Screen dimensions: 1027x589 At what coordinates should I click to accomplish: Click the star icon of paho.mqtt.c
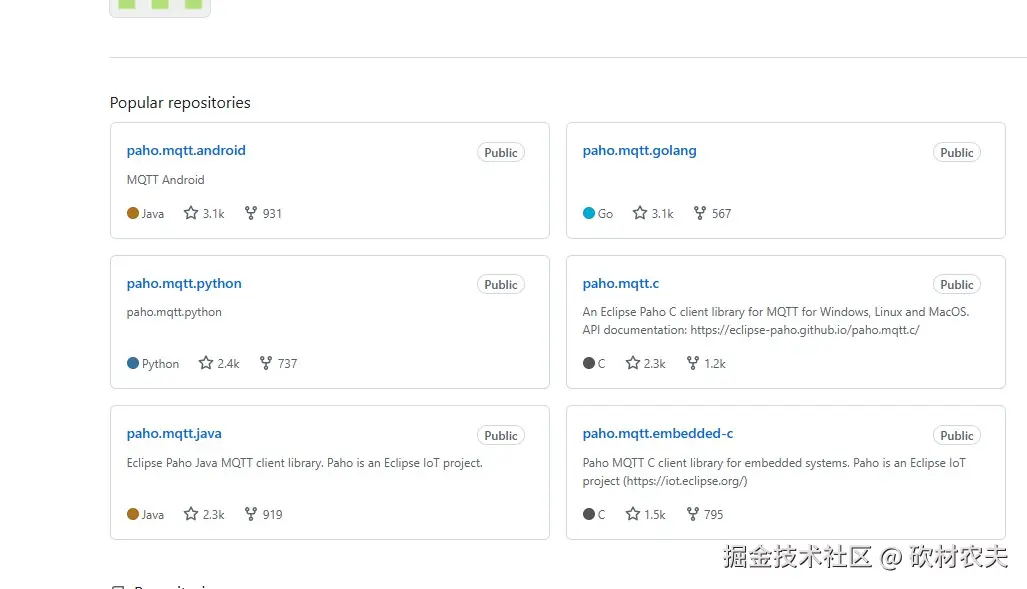633,363
